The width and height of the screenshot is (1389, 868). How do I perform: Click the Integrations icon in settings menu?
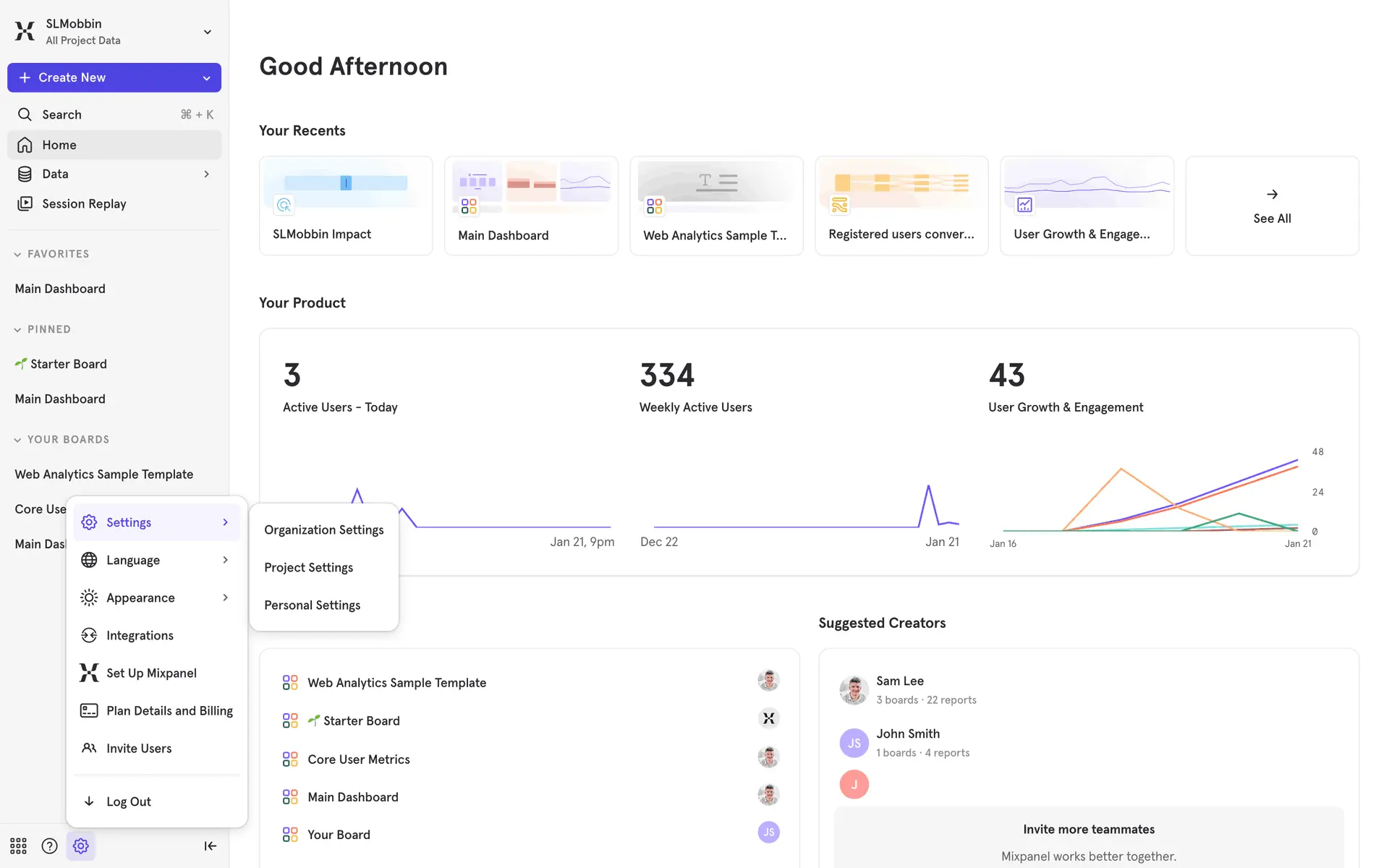[89, 635]
